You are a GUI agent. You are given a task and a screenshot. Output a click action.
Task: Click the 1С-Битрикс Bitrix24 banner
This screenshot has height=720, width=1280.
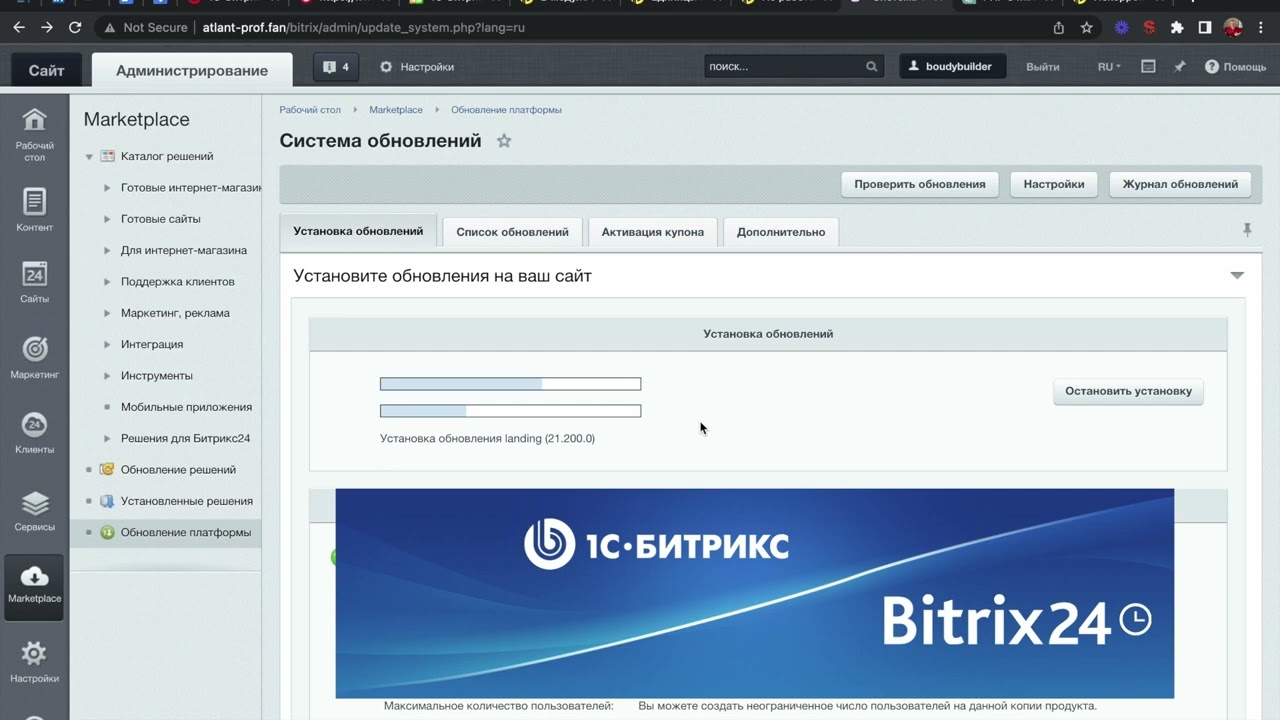click(x=754, y=593)
